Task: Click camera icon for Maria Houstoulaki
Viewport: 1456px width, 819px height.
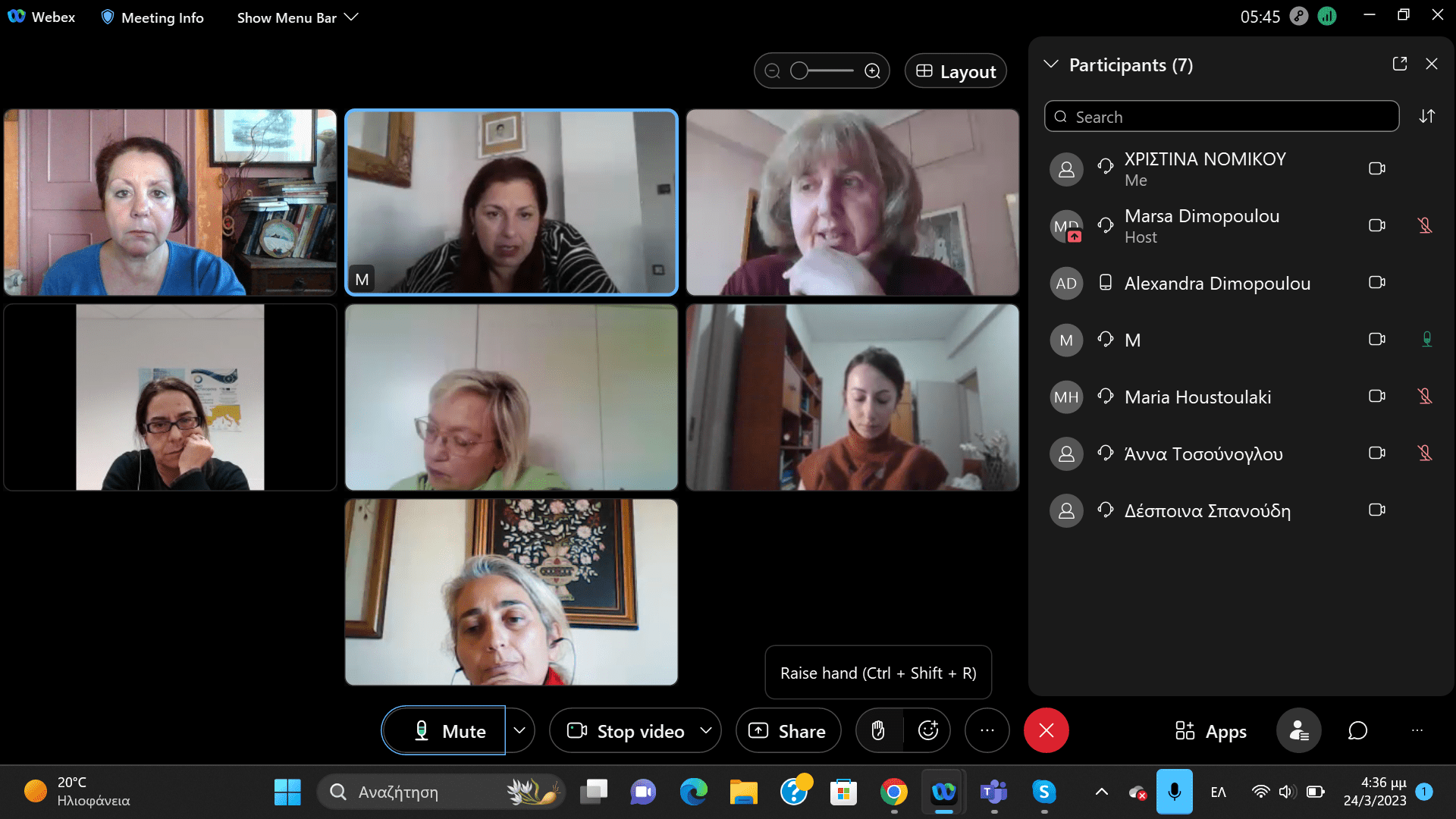Action: click(x=1377, y=396)
